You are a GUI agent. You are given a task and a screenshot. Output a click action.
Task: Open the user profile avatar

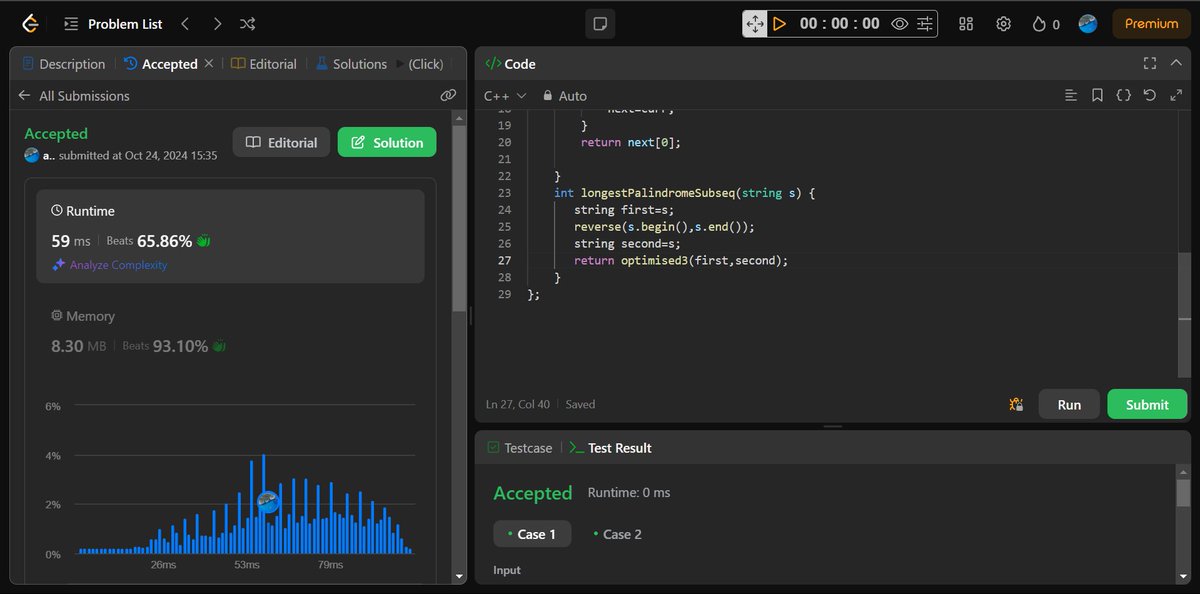(1088, 23)
